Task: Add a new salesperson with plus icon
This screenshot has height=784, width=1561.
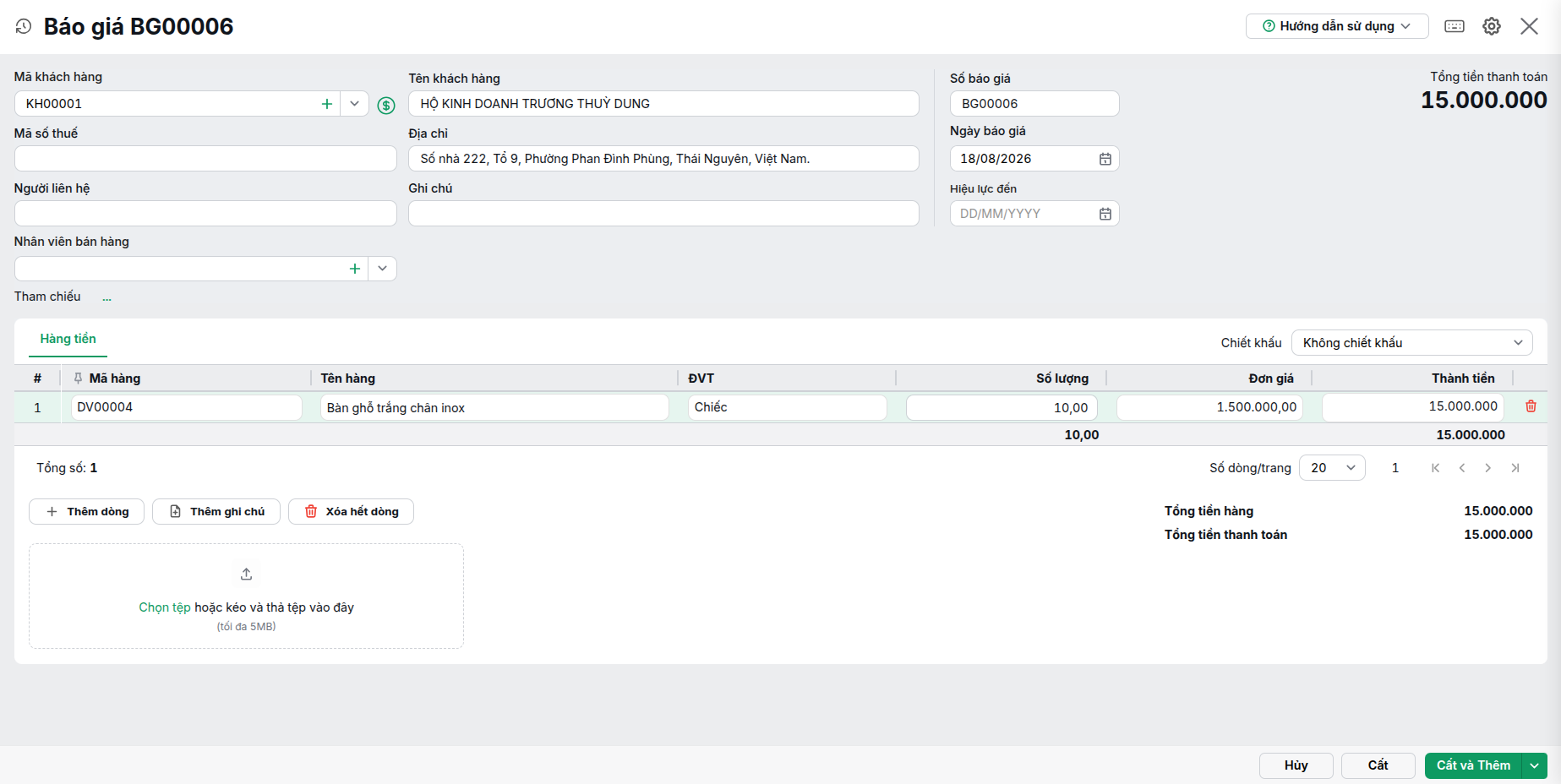Action: 355,269
